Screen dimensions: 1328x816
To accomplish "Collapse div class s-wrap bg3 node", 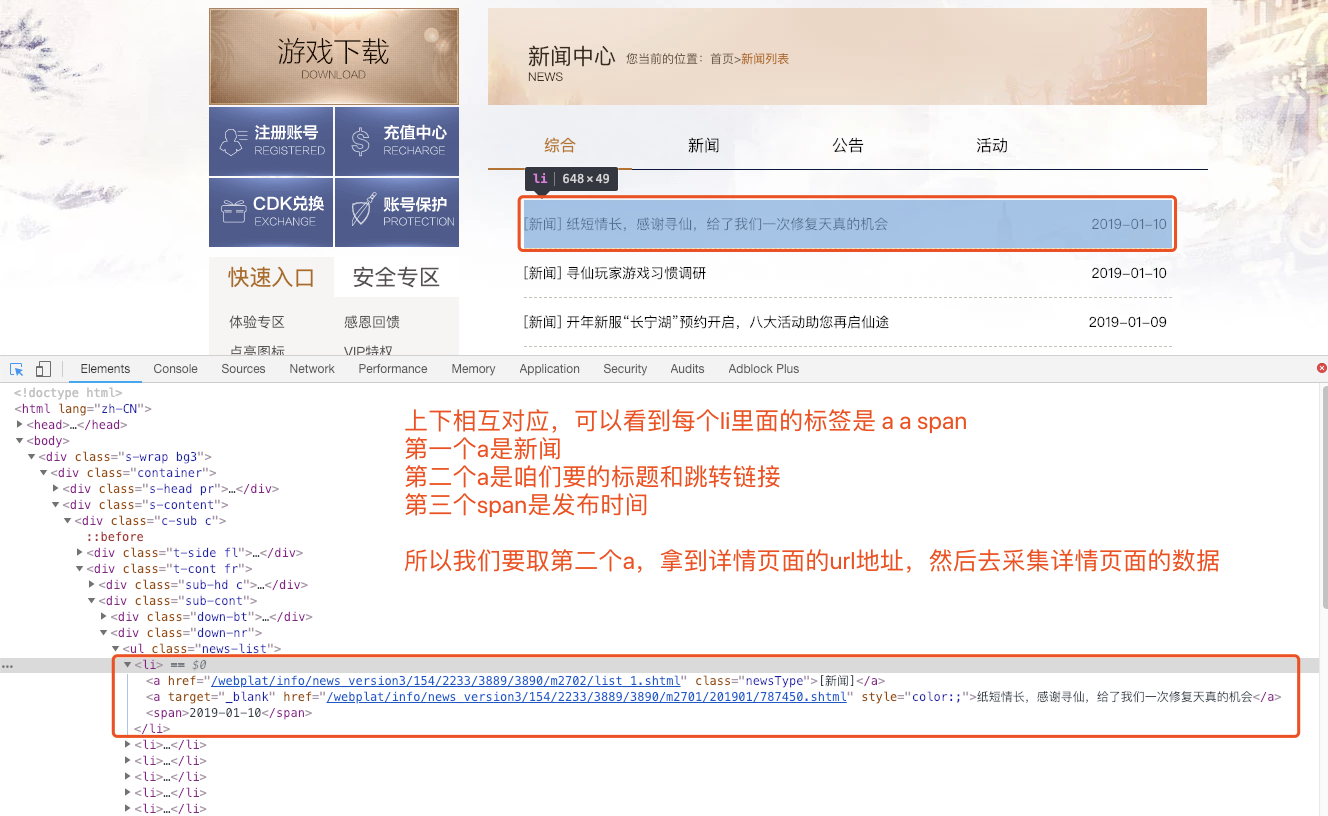I will click(32, 457).
